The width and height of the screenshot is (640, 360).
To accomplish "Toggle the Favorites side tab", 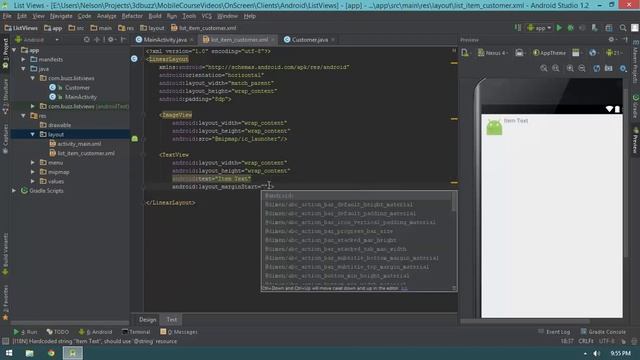I will (x=5, y=303).
